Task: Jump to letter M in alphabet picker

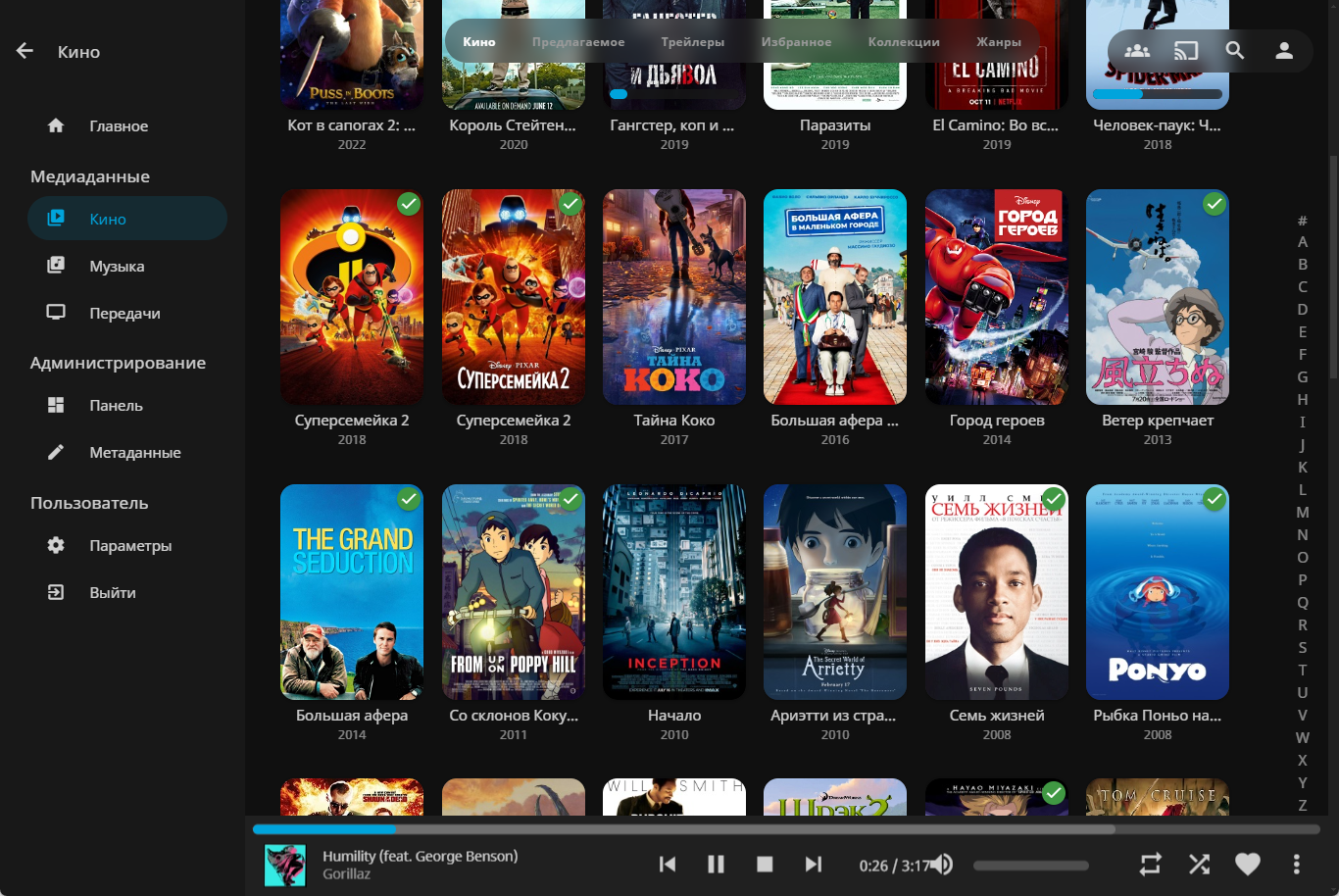Action: pyautogui.click(x=1303, y=513)
